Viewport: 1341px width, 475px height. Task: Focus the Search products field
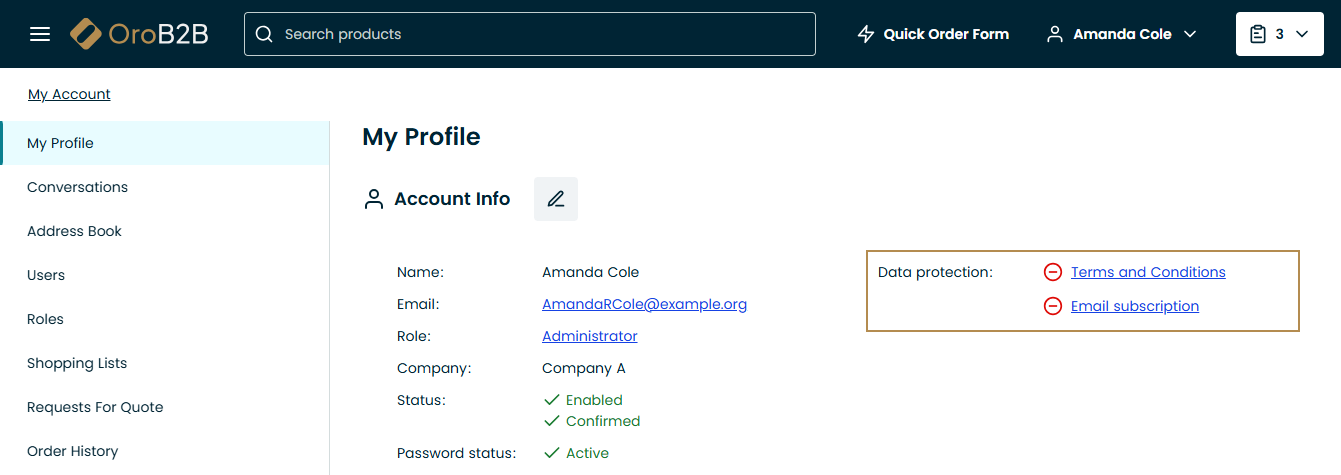coord(540,34)
